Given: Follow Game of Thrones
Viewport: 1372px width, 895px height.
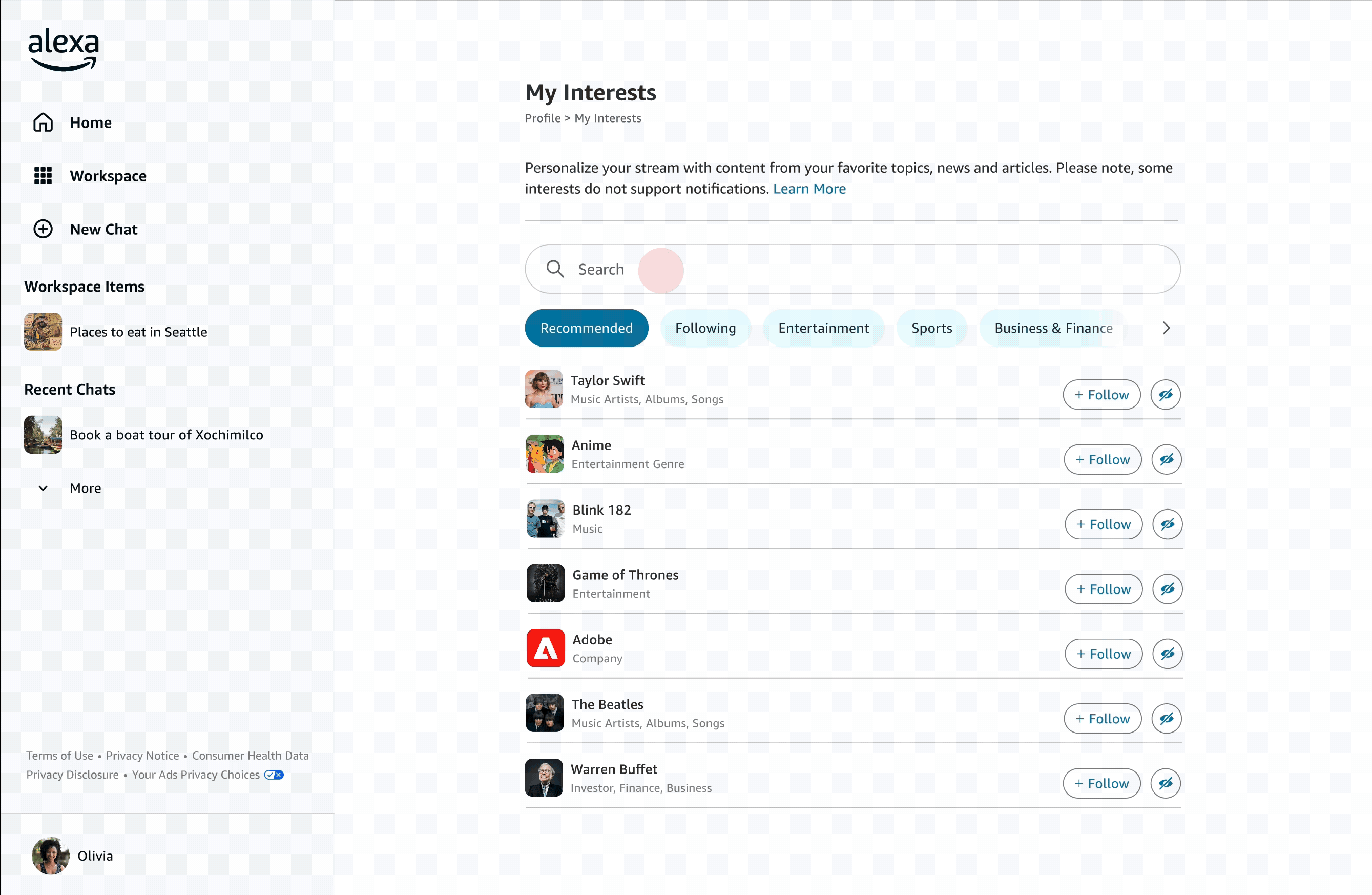Looking at the screenshot, I should 1104,589.
